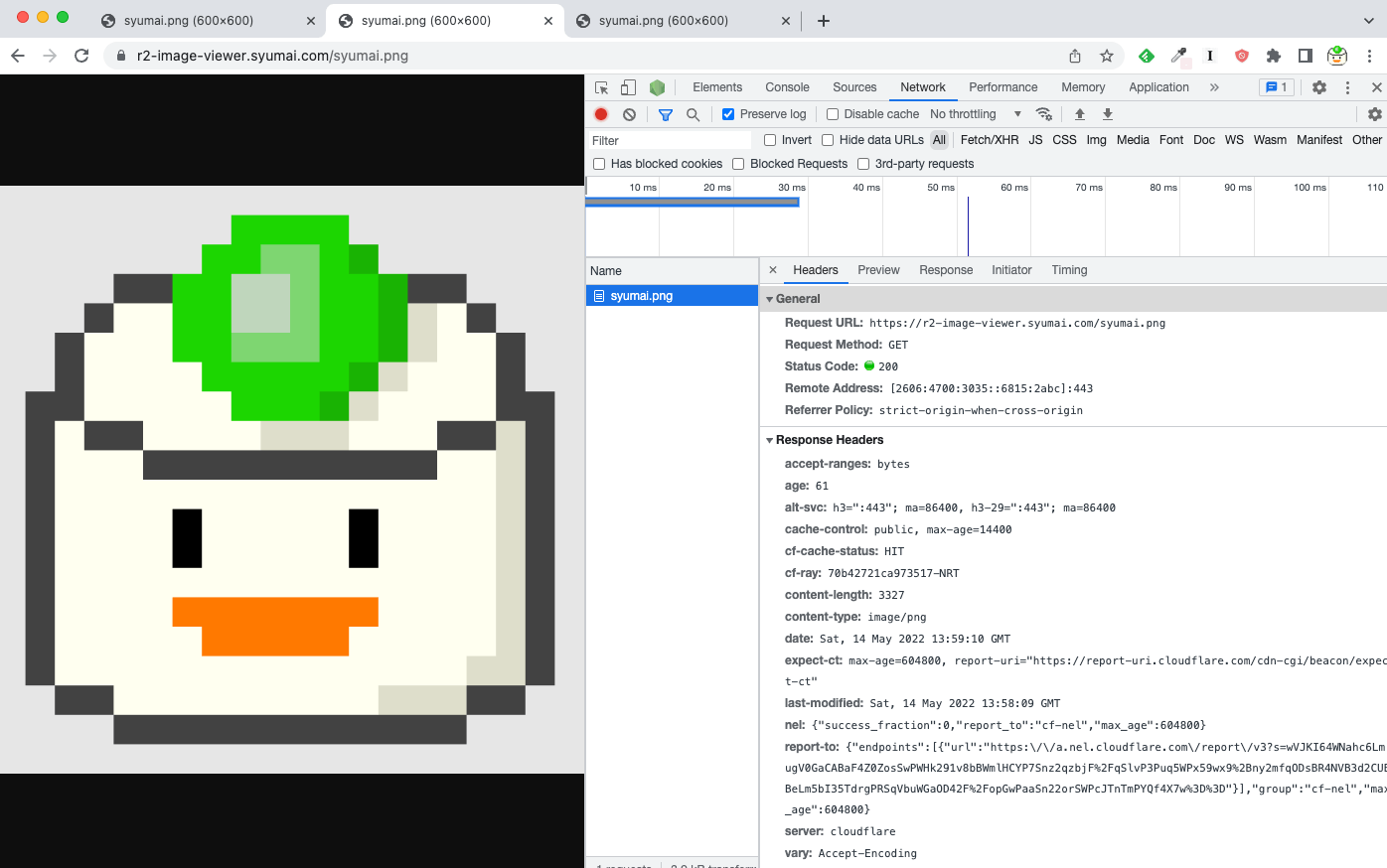Open Chrome three-dot menu
The width and height of the screenshot is (1387, 868).
coord(1369,56)
